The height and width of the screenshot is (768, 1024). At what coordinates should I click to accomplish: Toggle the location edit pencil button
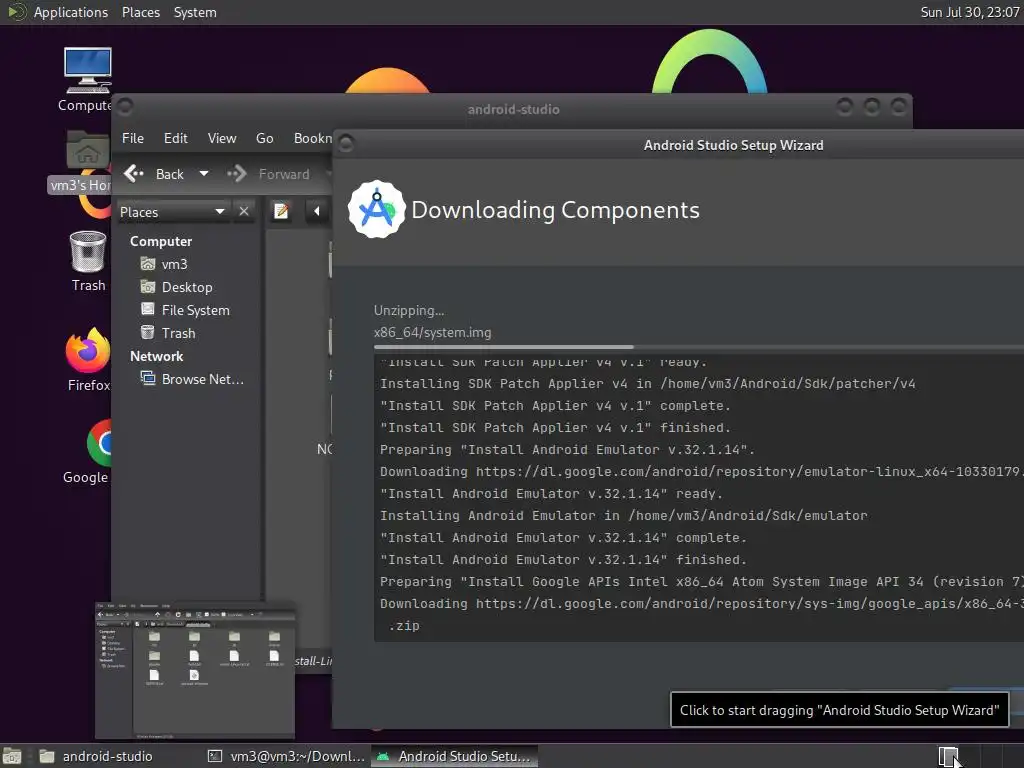[x=281, y=211]
